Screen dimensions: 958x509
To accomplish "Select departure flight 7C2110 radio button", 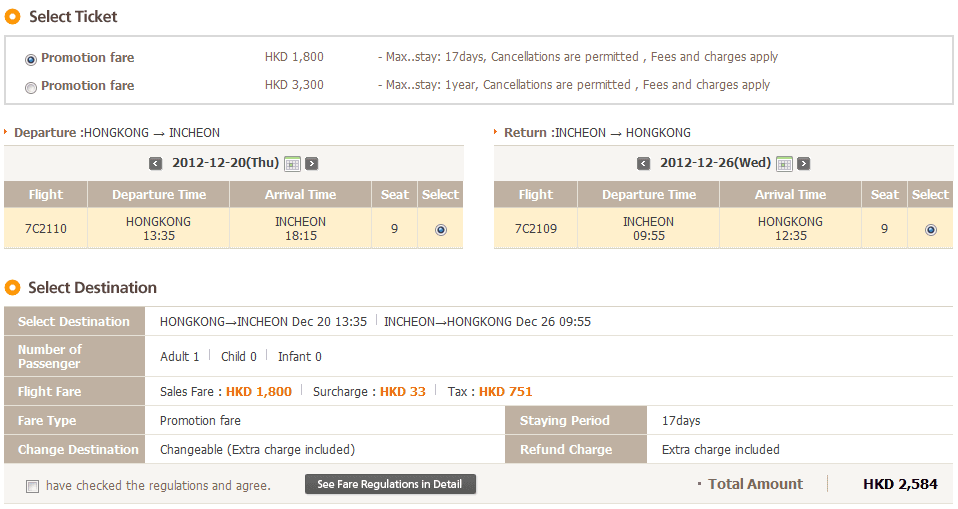I will [441, 229].
